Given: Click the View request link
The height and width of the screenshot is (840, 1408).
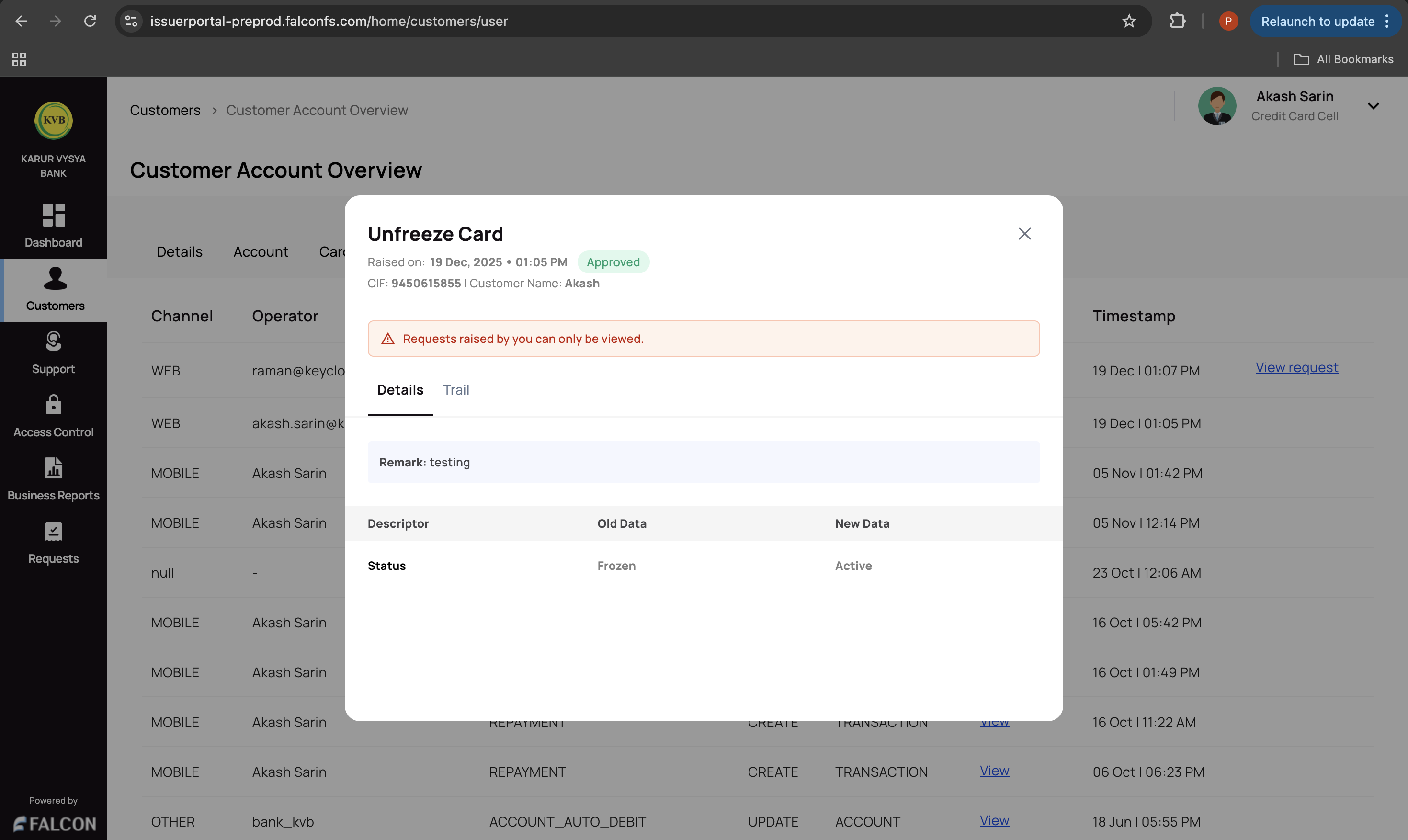Looking at the screenshot, I should point(1296,367).
